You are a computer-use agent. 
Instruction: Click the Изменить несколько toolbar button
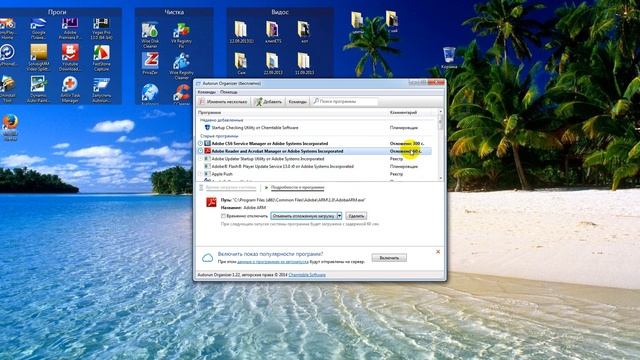click(224, 102)
